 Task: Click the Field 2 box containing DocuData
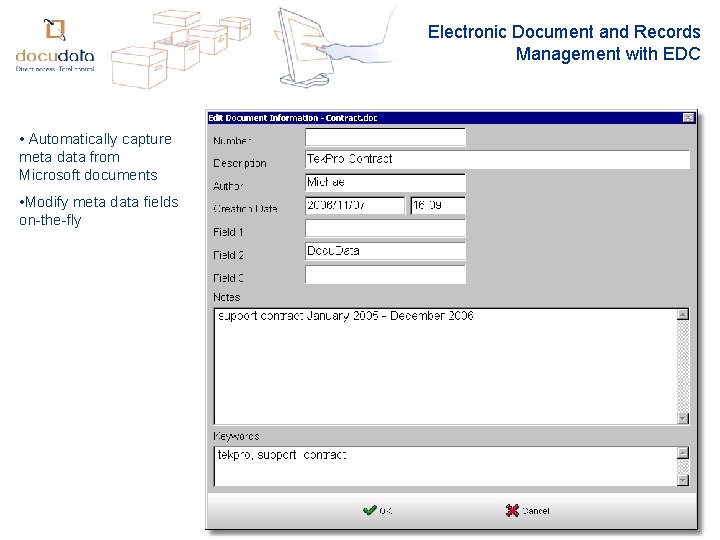(385, 251)
